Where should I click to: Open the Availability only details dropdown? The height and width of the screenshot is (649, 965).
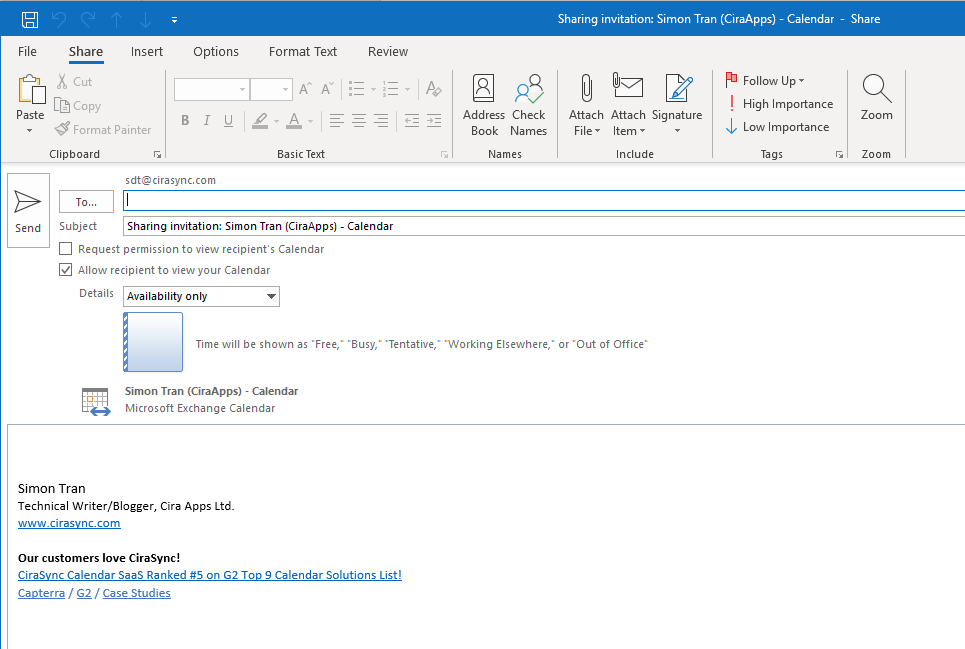271,297
